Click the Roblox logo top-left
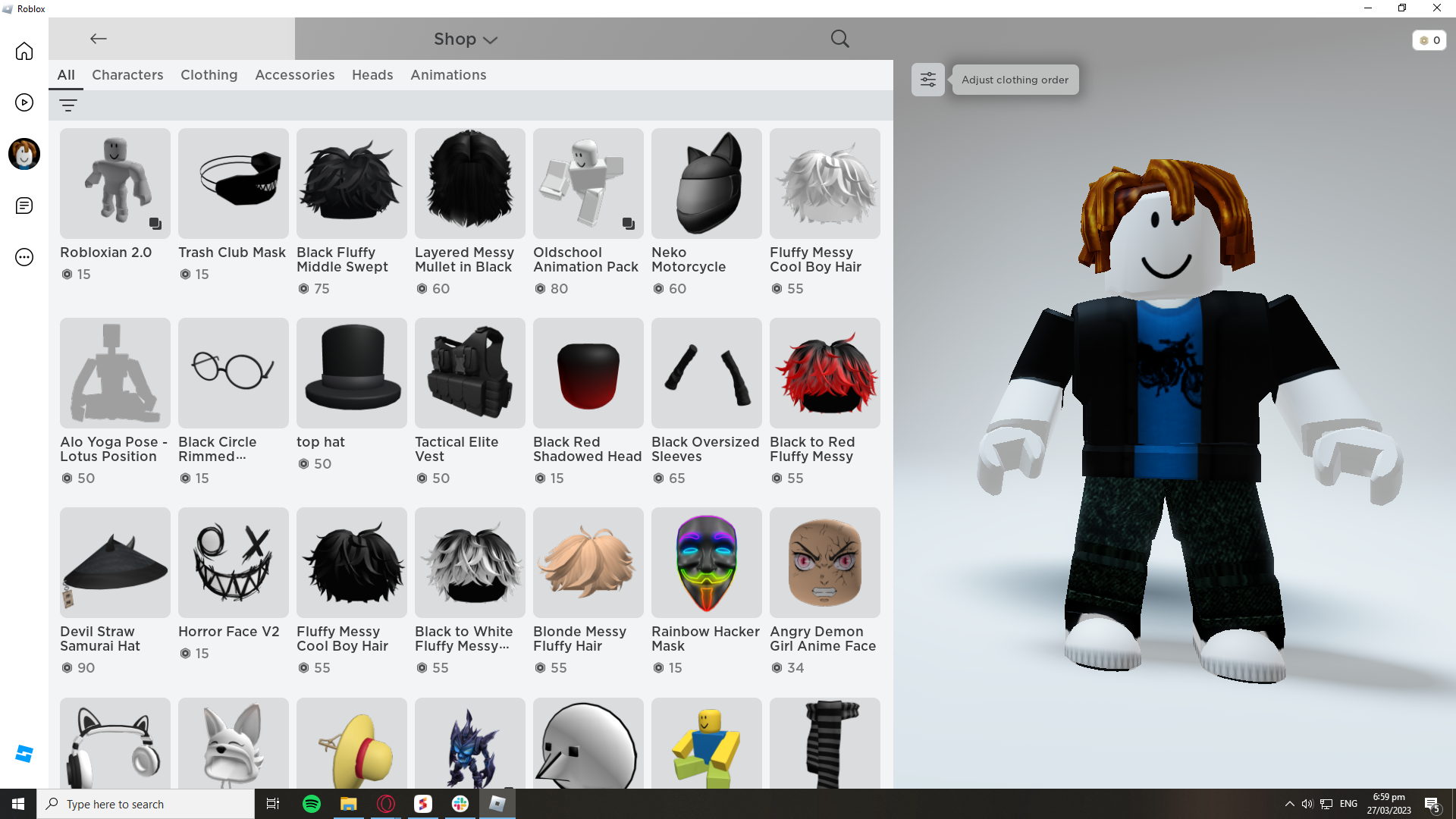 pos(10,8)
